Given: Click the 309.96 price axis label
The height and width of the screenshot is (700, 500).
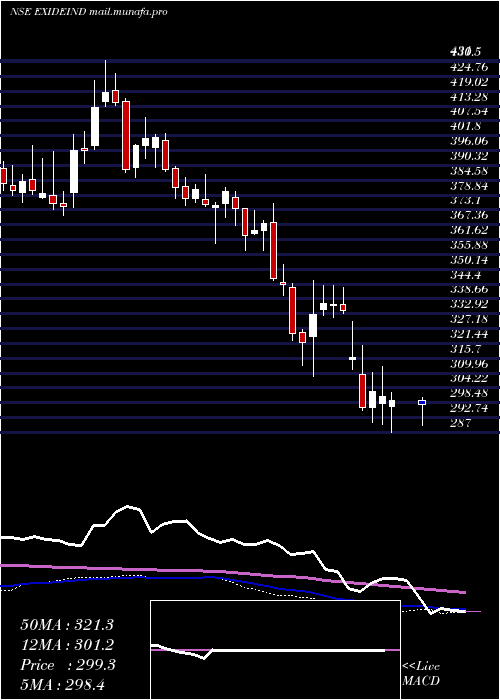Looking at the screenshot, I should click(468, 363).
